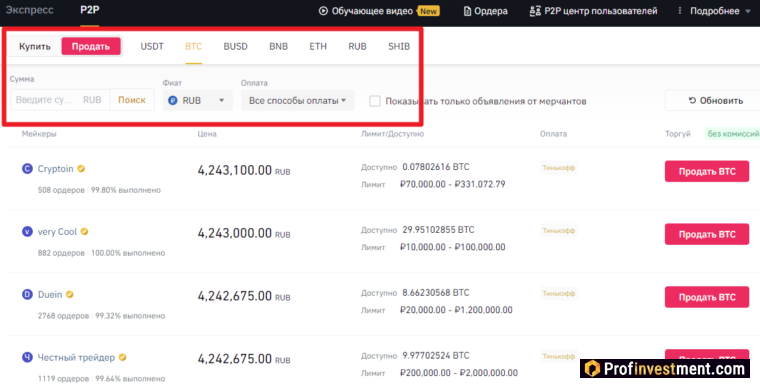Screen dimensions: 760x388
Task: Select the RUB crypto tab
Action: [357, 47]
